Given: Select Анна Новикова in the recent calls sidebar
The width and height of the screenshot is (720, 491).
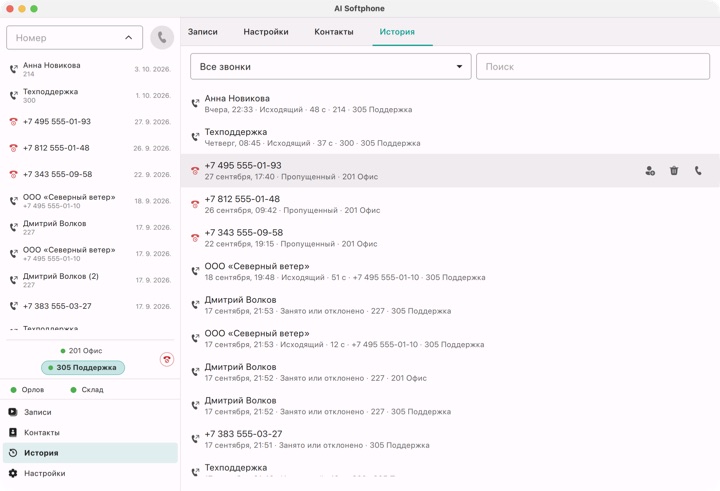Looking at the screenshot, I should pyautogui.click(x=90, y=69).
